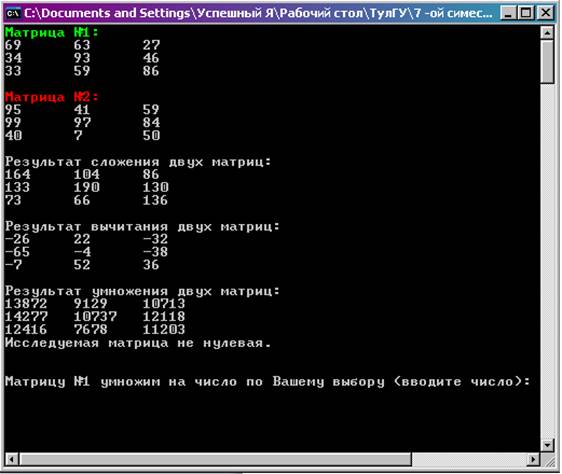Click the horizontal scrollbar thumb
Image resolution: width=562 pixels, height=474 pixels.
coord(215,459)
